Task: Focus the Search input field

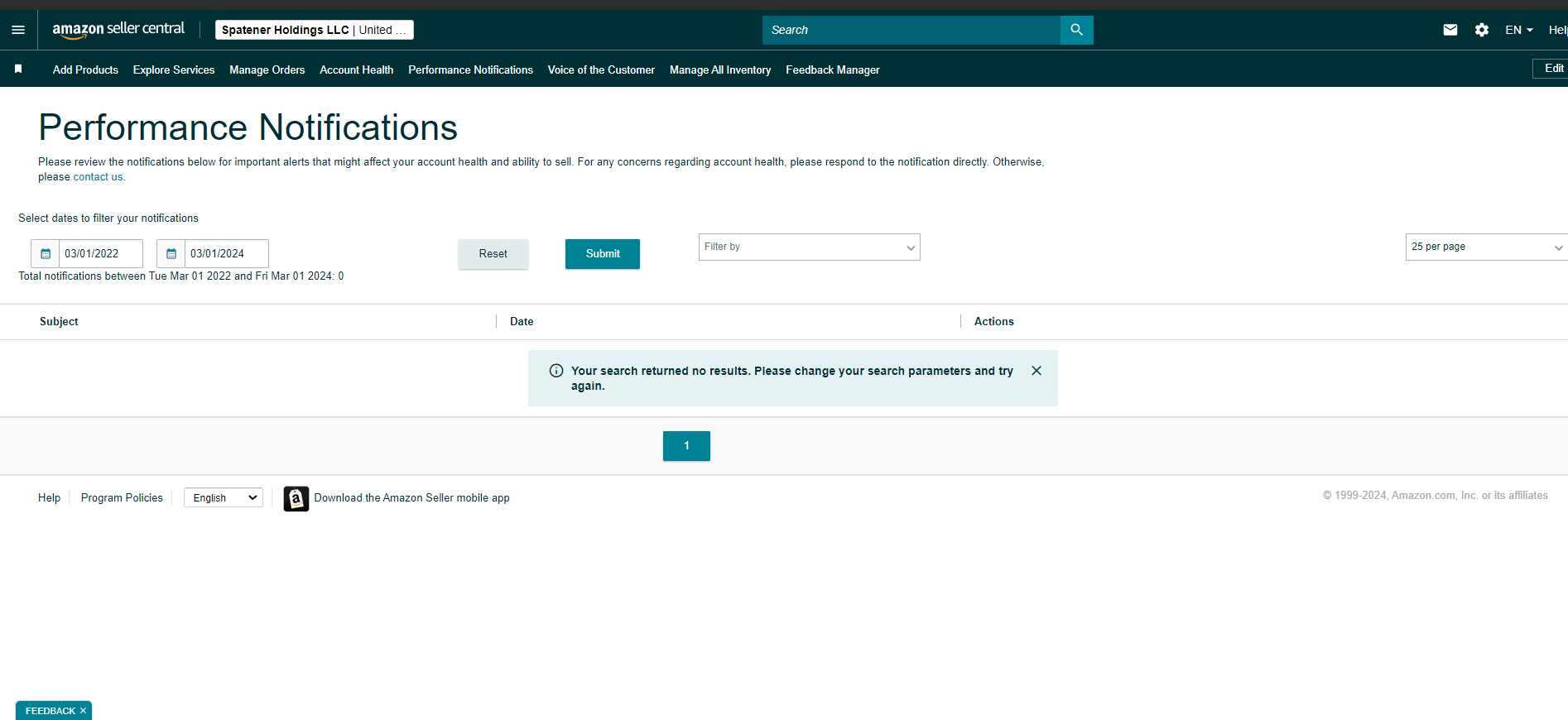Action: point(911,30)
